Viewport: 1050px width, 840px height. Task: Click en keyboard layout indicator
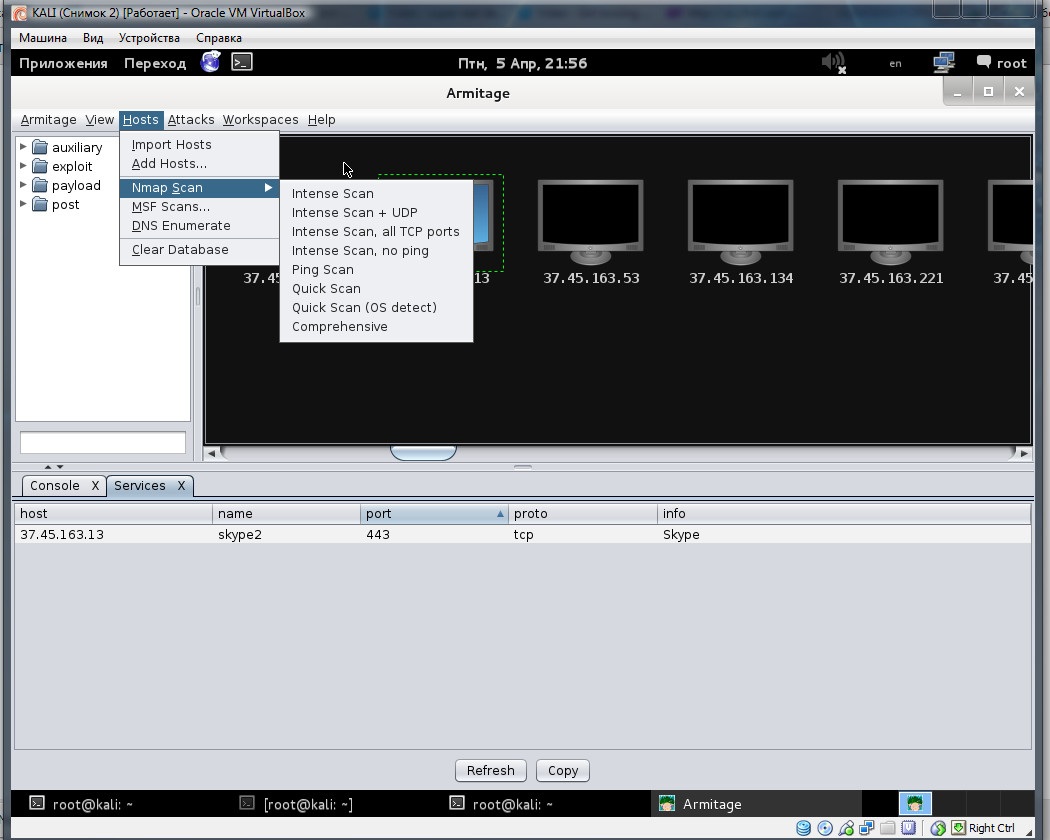tap(895, 64)
